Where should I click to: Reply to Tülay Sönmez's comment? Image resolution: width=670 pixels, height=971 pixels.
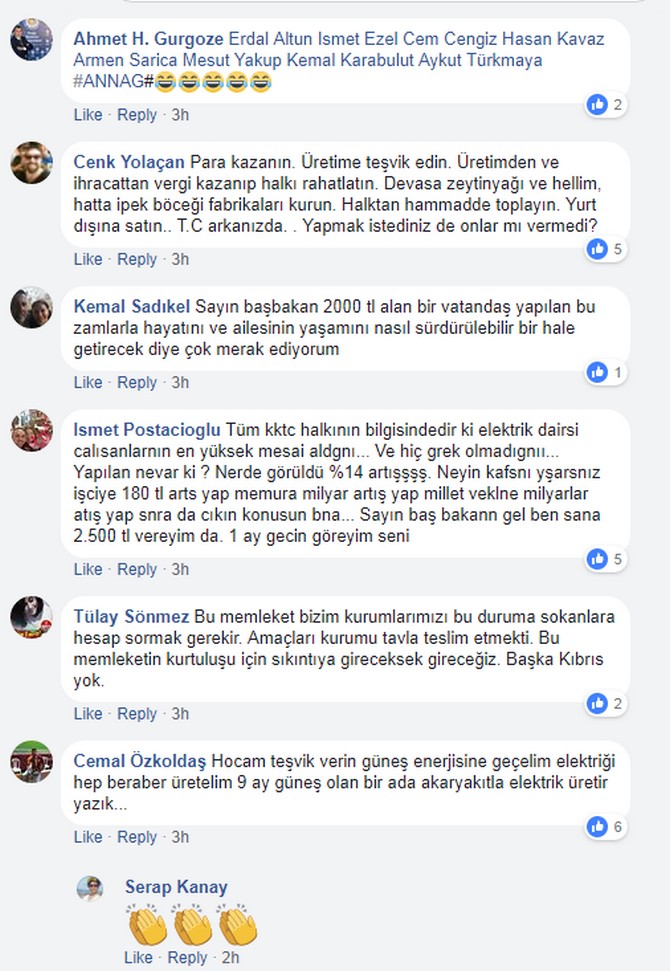[137, 713]
